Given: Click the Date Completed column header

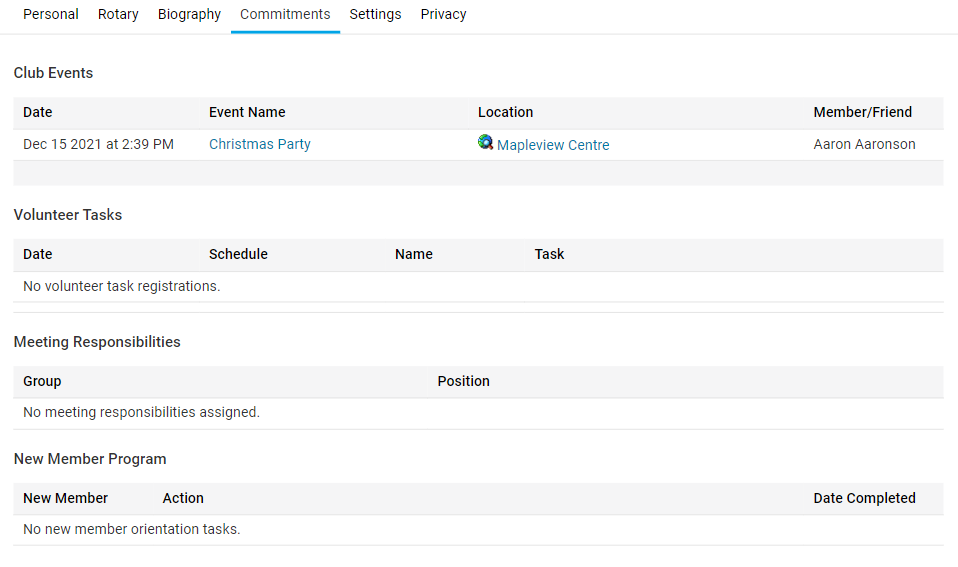Looking at the screenshot, I should click(864, 499).
